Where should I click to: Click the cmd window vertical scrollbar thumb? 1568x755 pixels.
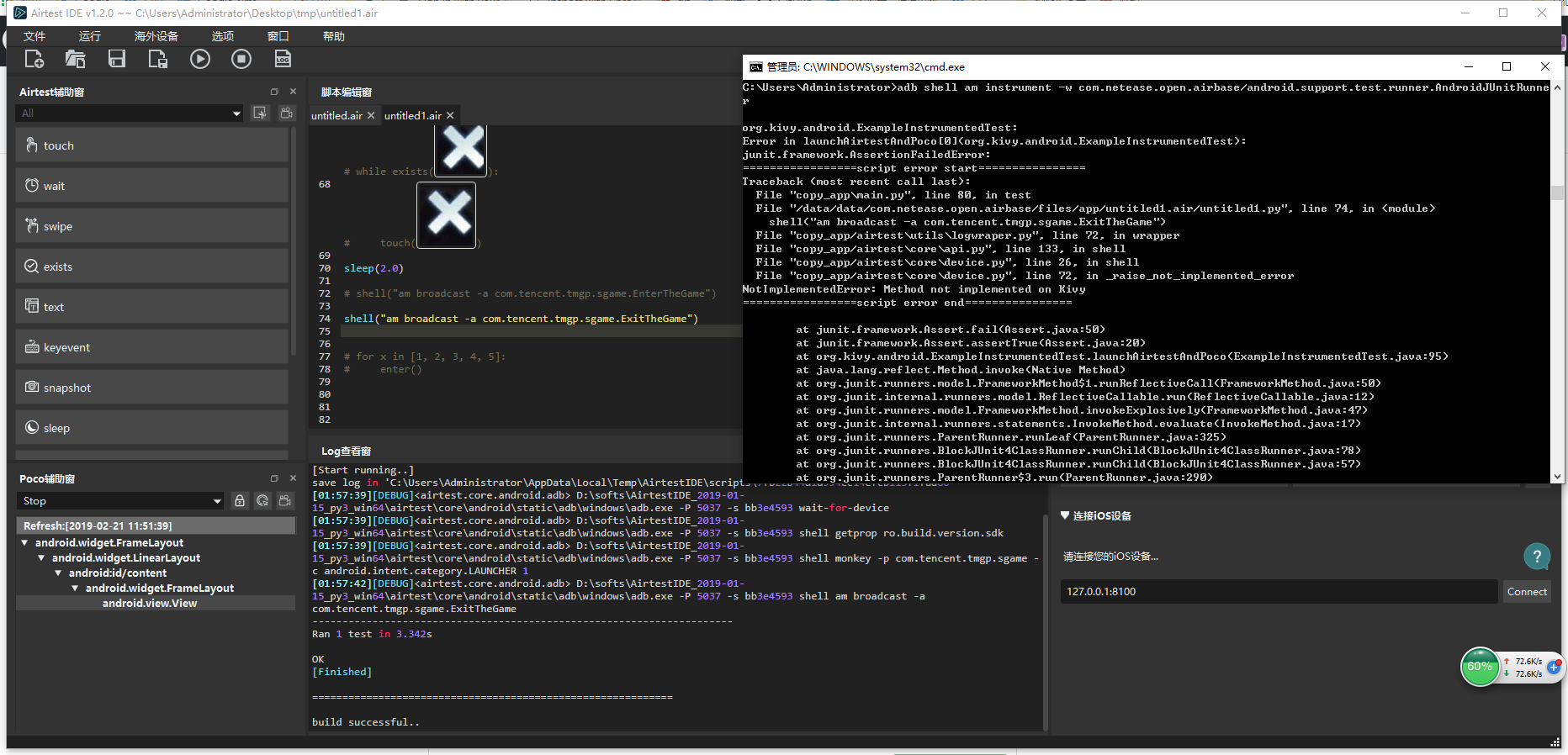click(1557, 193)
